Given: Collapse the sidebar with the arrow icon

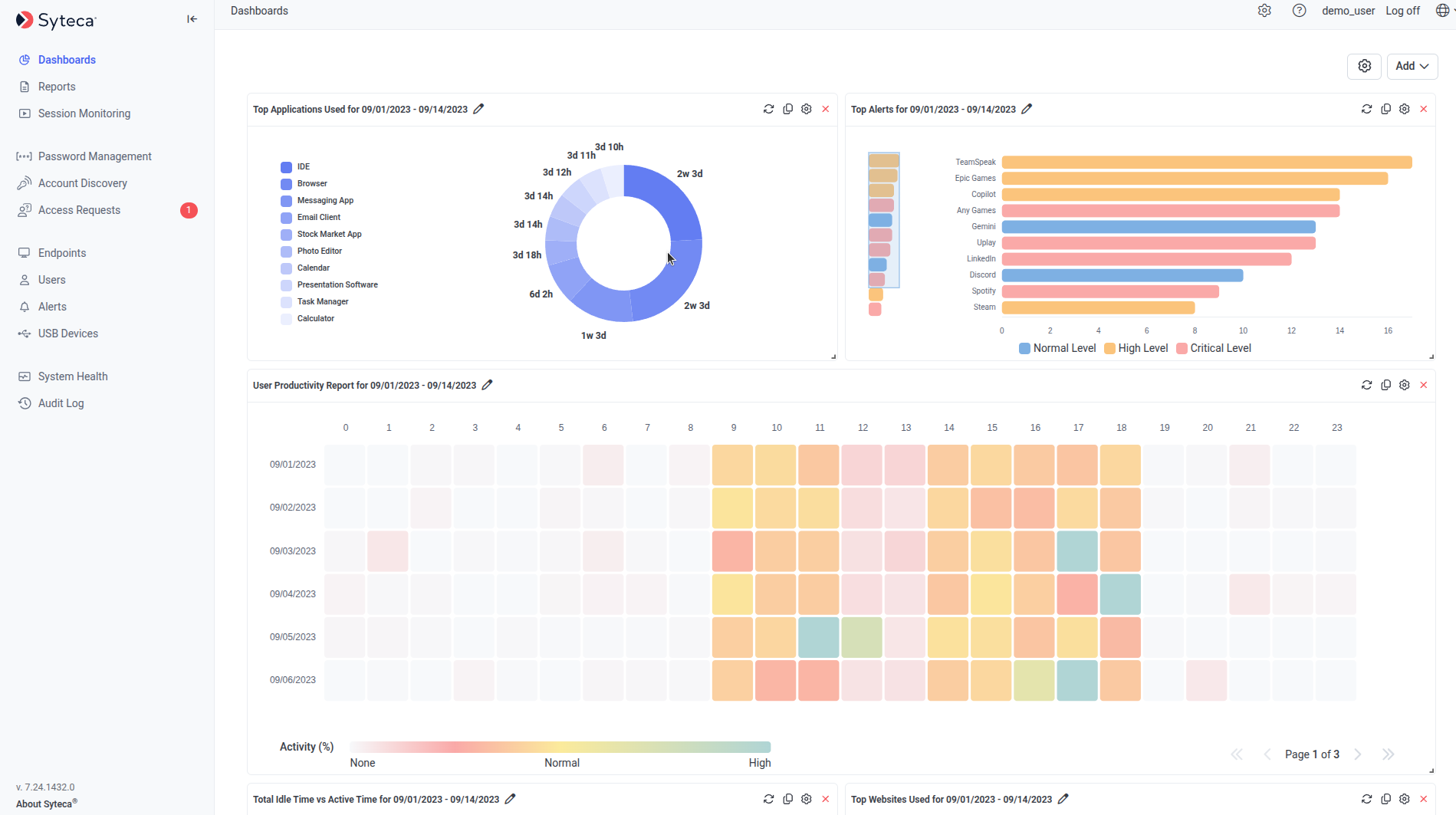Looking at the screenshot, I should (x=192, y=19).
